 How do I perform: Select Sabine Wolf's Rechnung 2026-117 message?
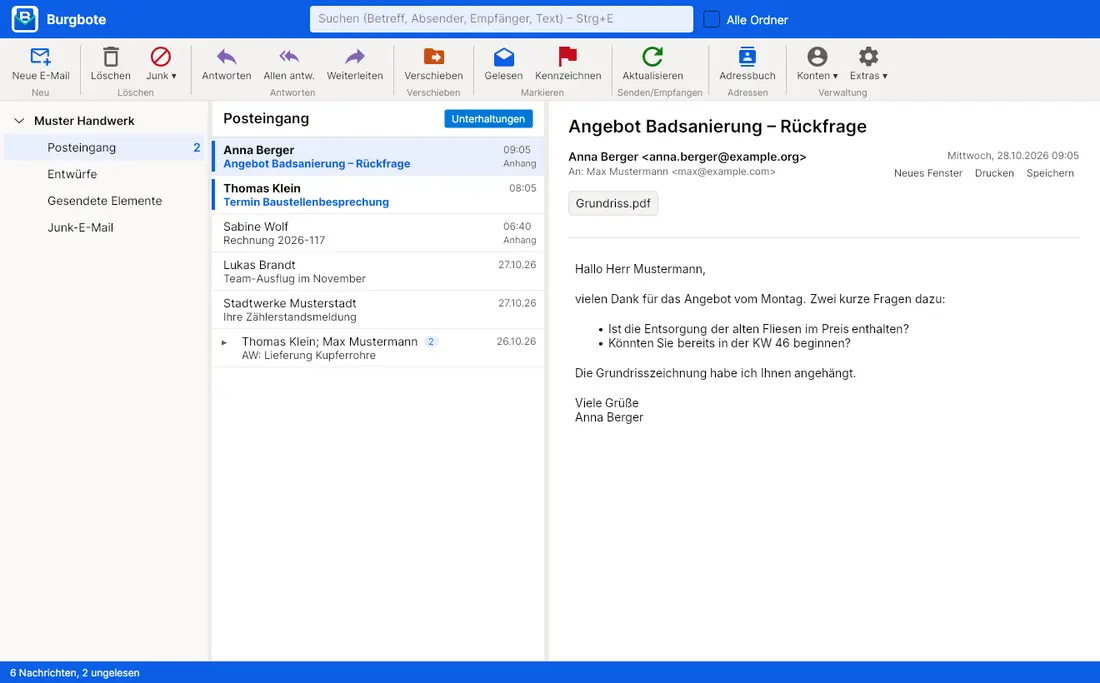(x=378, y=233)
